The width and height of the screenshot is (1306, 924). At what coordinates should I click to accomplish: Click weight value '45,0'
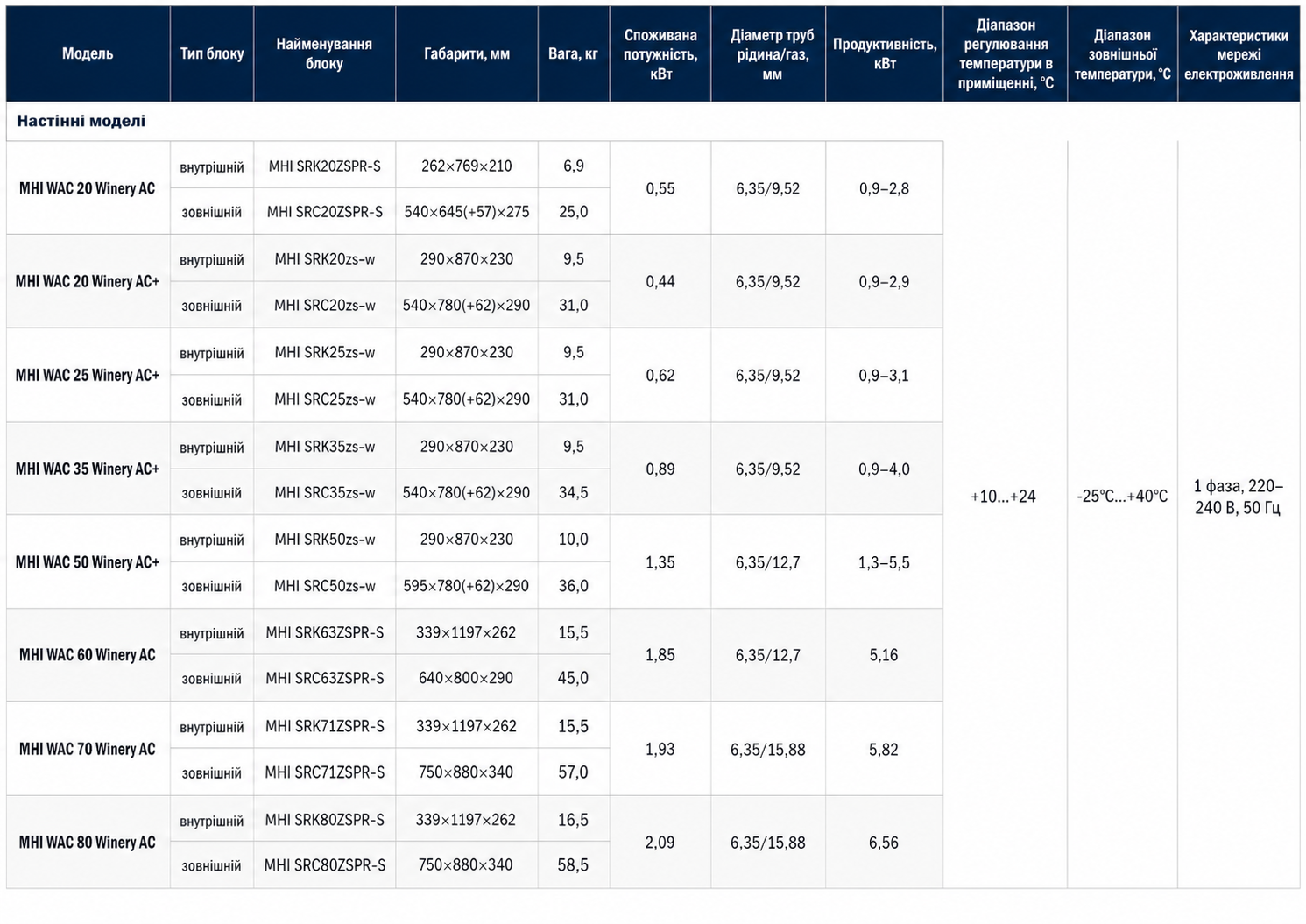(574, 678)
